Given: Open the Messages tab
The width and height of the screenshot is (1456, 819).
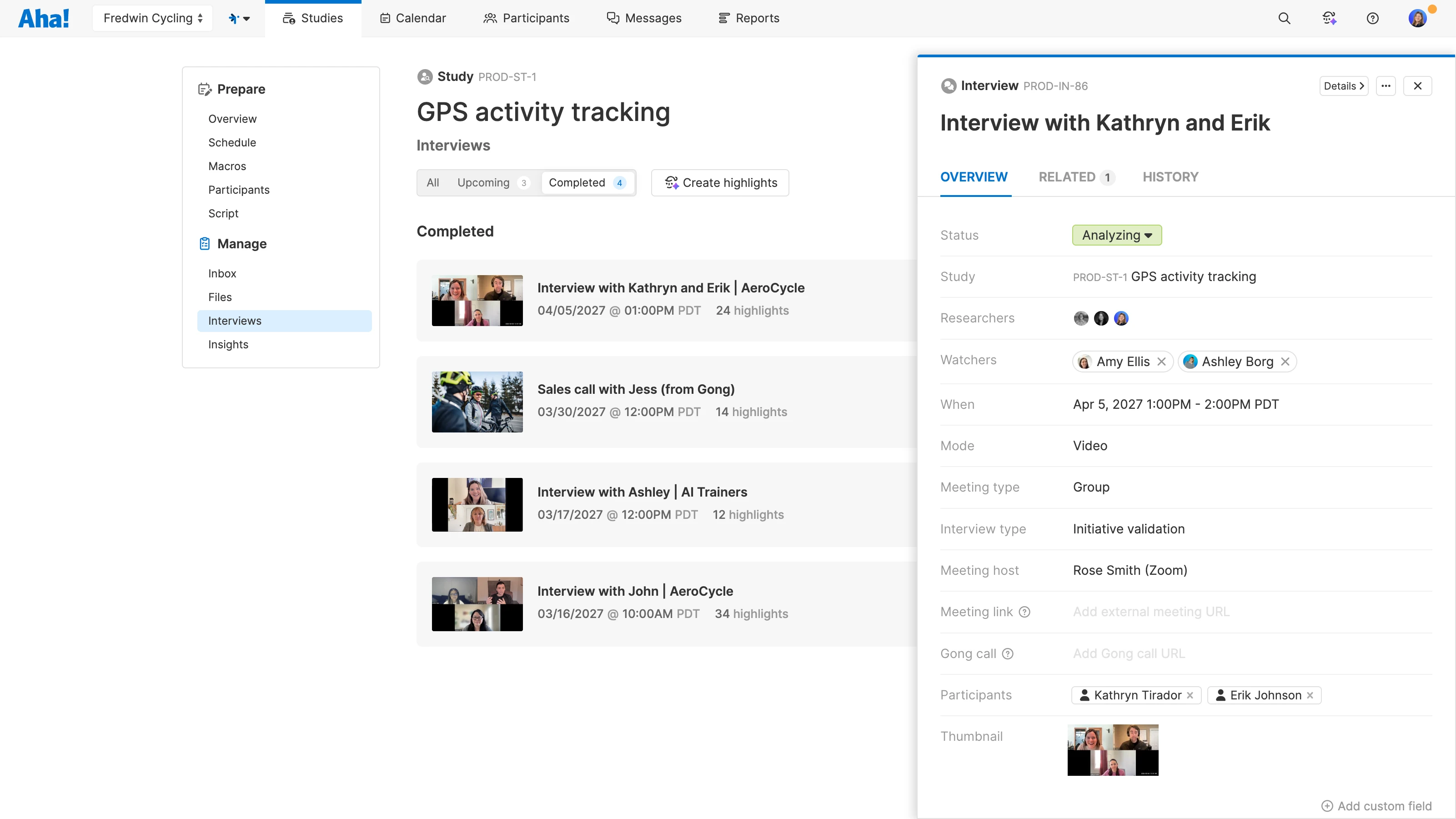Looking at the screenshot, I should [644, 18].
